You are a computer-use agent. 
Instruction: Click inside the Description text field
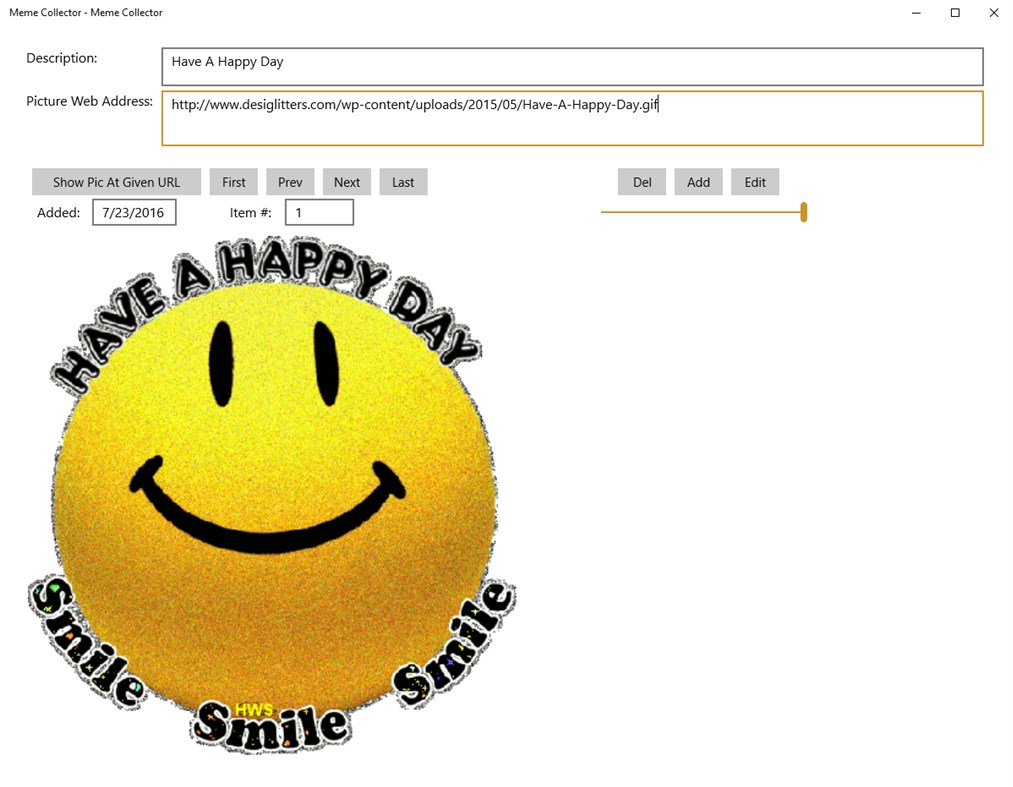pyautogui.click(x=570, y=66)
